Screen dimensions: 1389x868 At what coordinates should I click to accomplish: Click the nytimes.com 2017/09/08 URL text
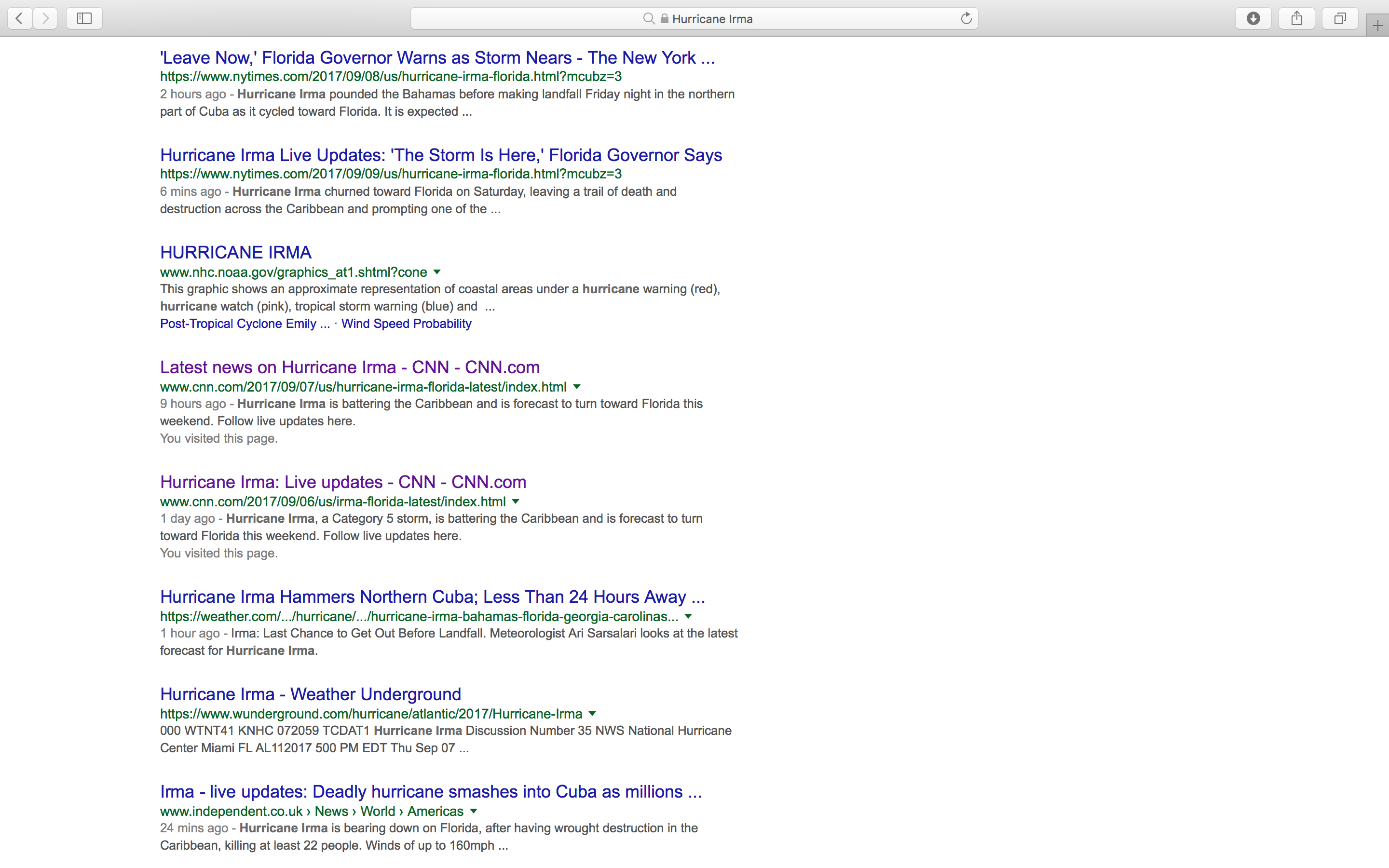pos(391,76)
